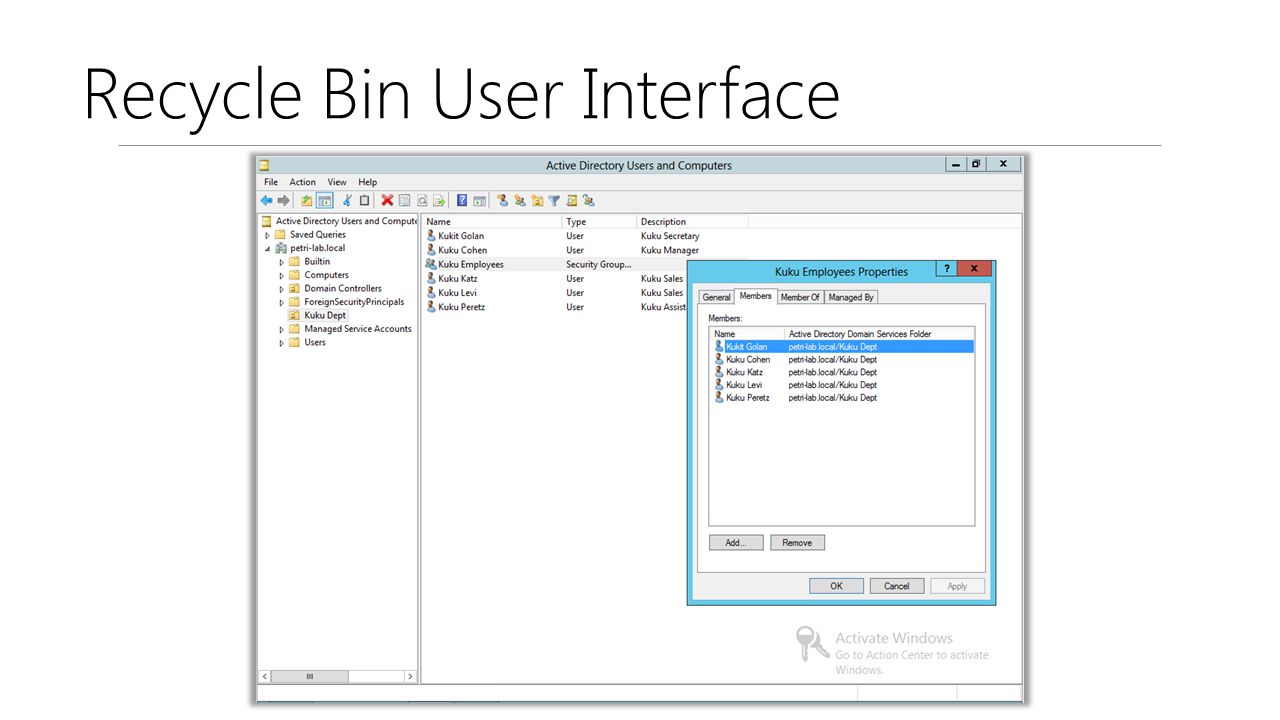Click the Export List toolbar icon

pos(439,200)
